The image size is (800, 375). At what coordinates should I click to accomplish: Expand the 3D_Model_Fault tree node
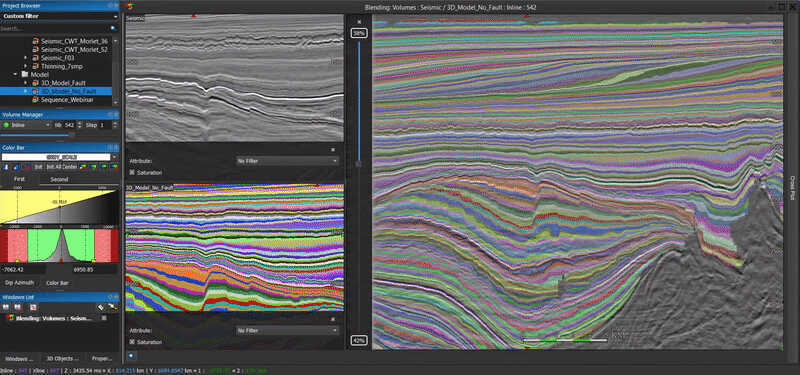pyautogui.click(x=26, y=83)
